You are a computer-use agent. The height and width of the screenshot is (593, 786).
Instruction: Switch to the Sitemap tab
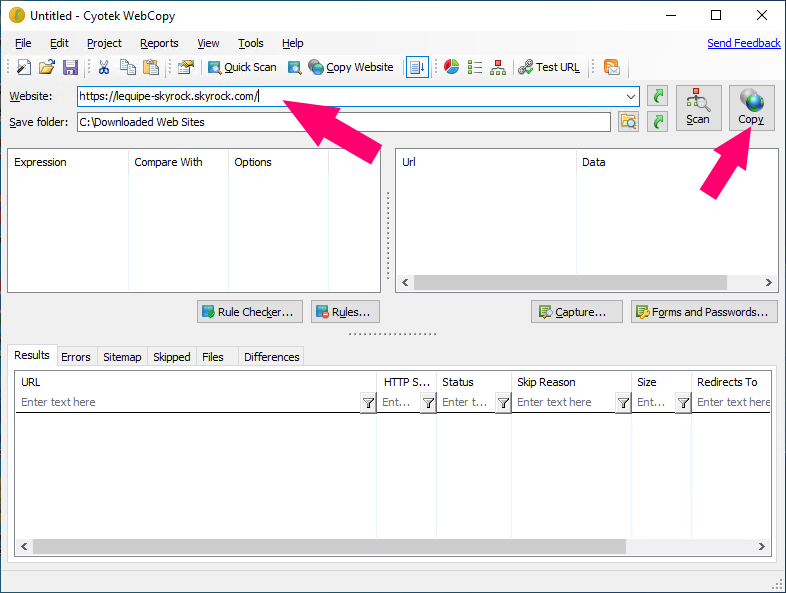pyautogui.click(x=122, y=357)
